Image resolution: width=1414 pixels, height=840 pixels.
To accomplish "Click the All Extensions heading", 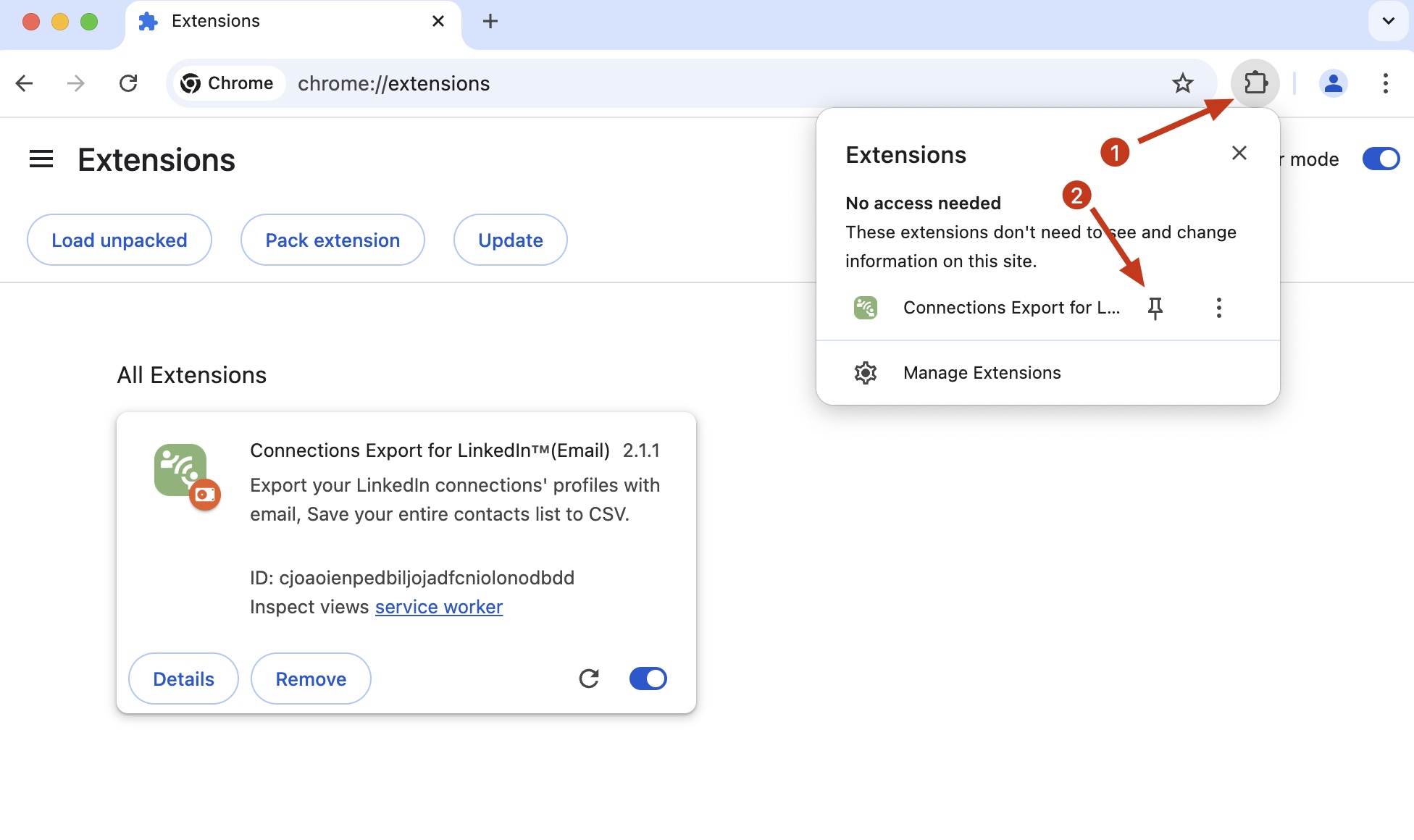I will [192, 375].
